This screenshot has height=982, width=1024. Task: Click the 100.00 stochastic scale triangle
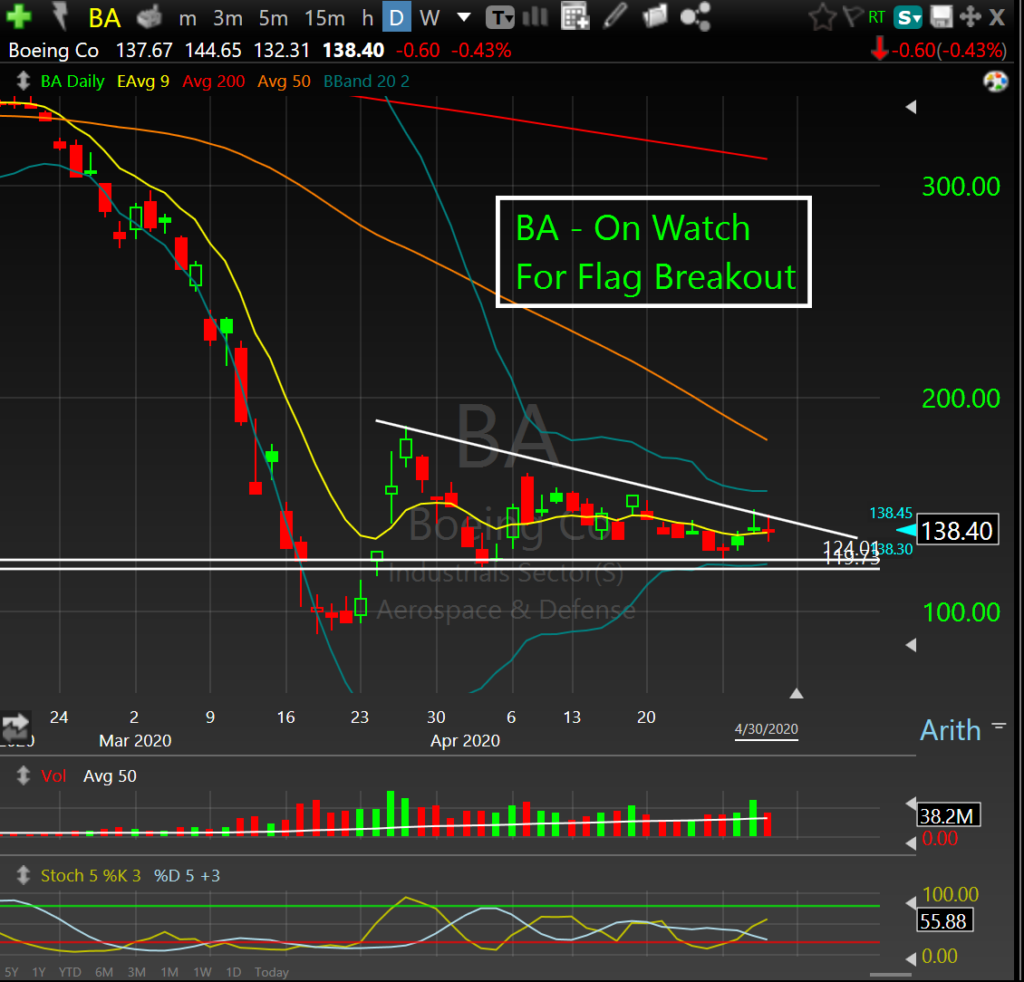(911, 903)
